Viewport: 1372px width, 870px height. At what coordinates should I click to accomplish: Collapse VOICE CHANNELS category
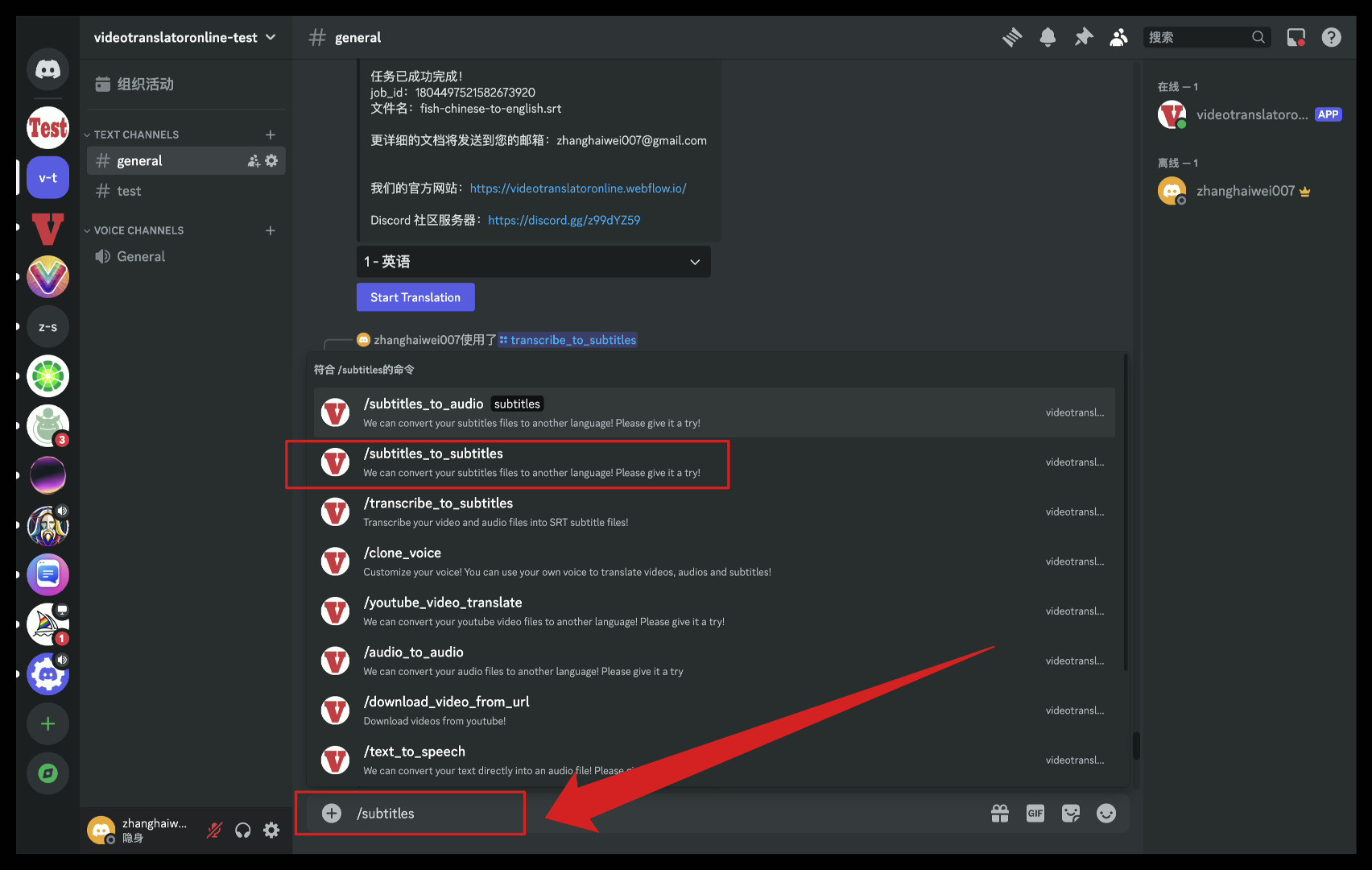[x=134, y=230]
